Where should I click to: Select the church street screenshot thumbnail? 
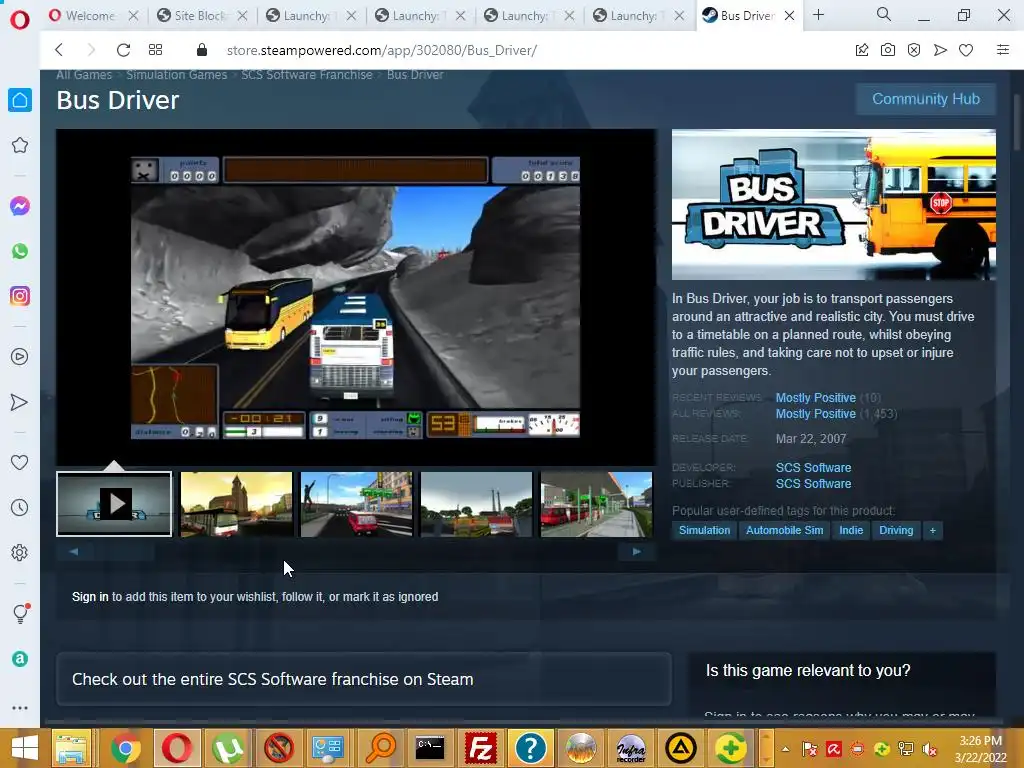236,504
